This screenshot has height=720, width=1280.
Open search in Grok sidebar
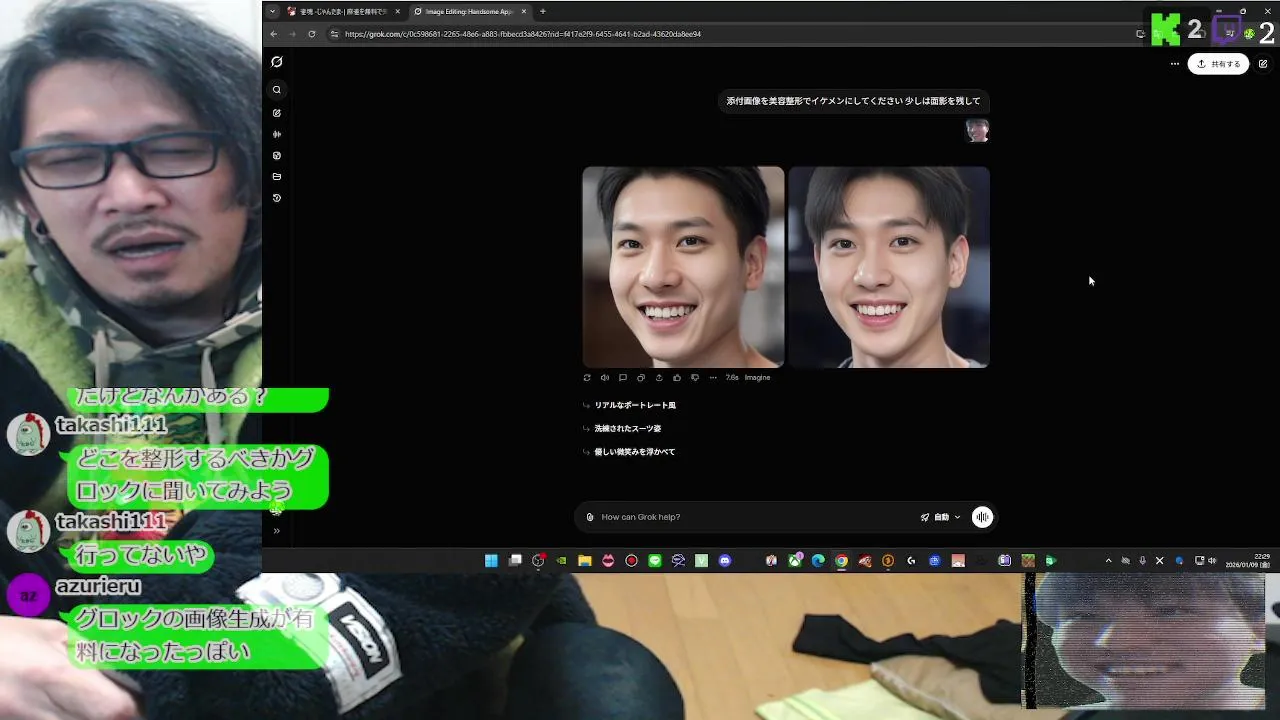(x=277, y=90)
